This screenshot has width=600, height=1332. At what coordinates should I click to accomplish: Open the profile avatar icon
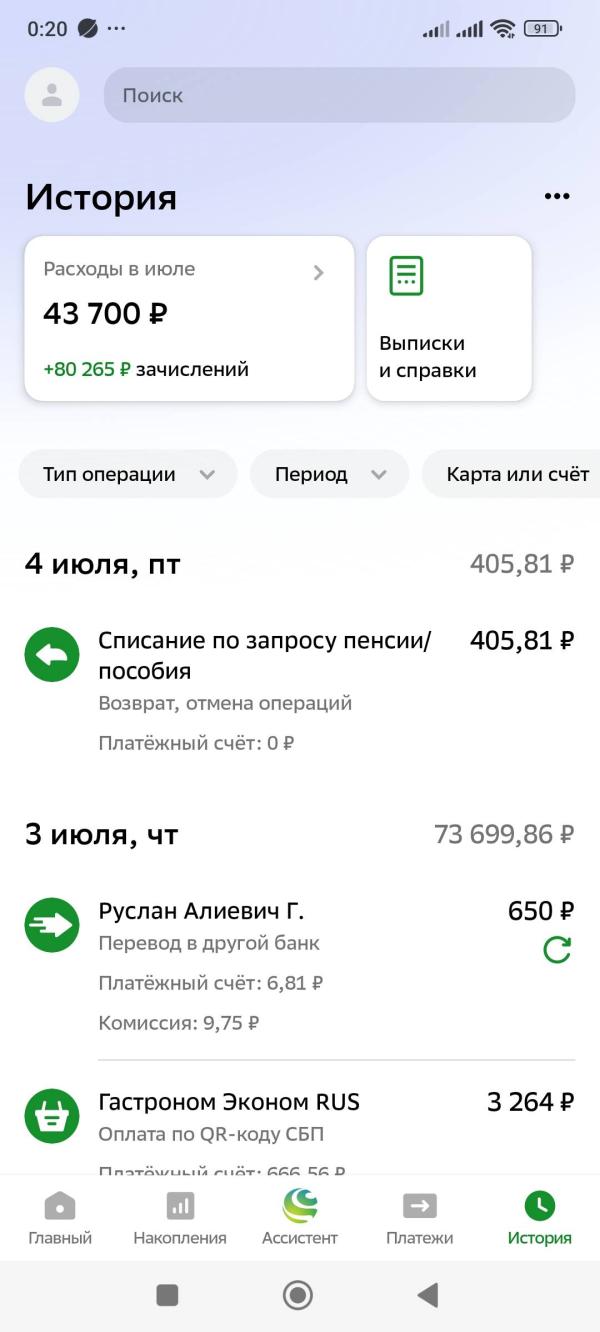click(x=52, y=95)
